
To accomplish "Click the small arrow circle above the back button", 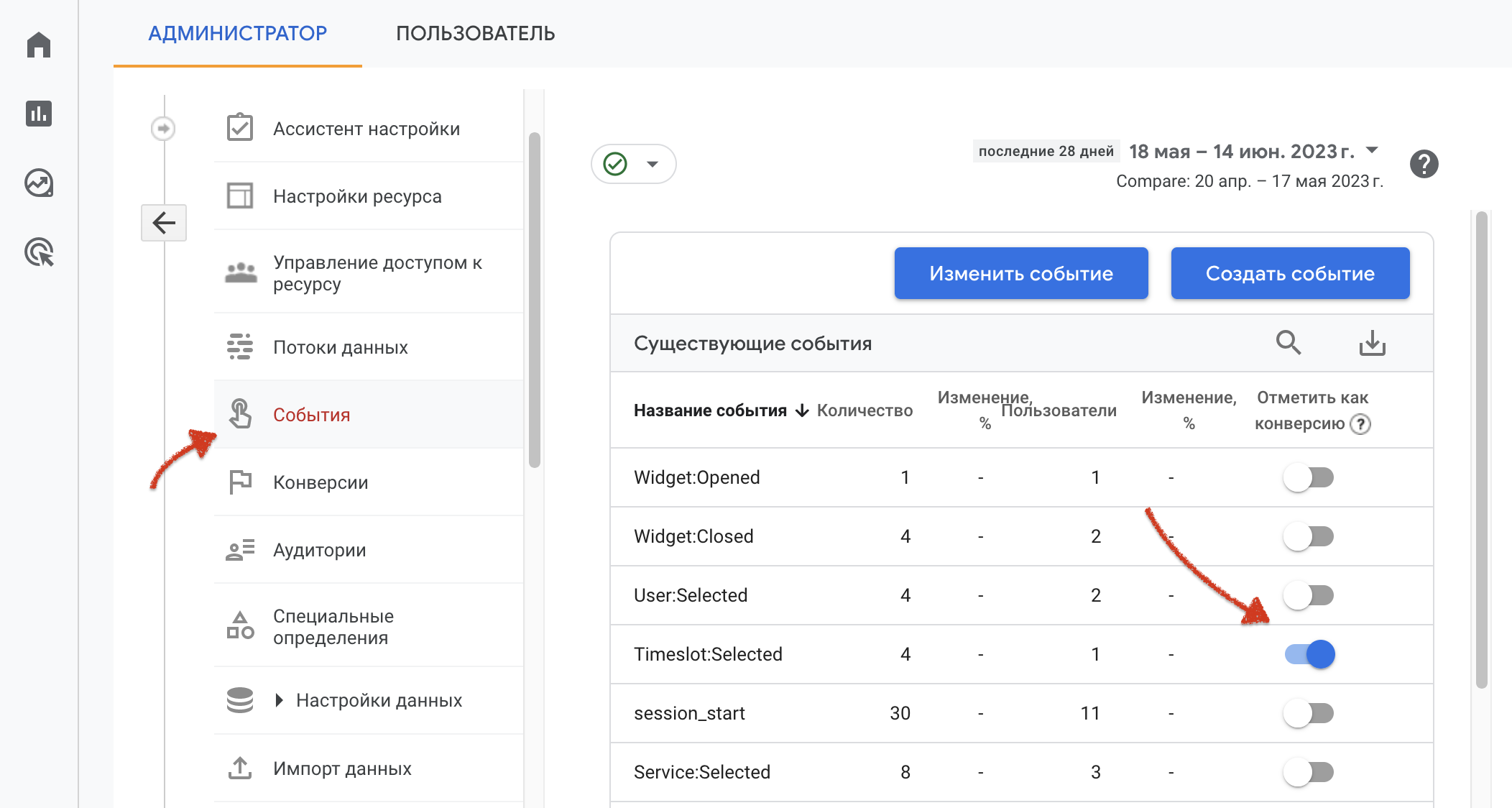I will [x=163, y=129].
